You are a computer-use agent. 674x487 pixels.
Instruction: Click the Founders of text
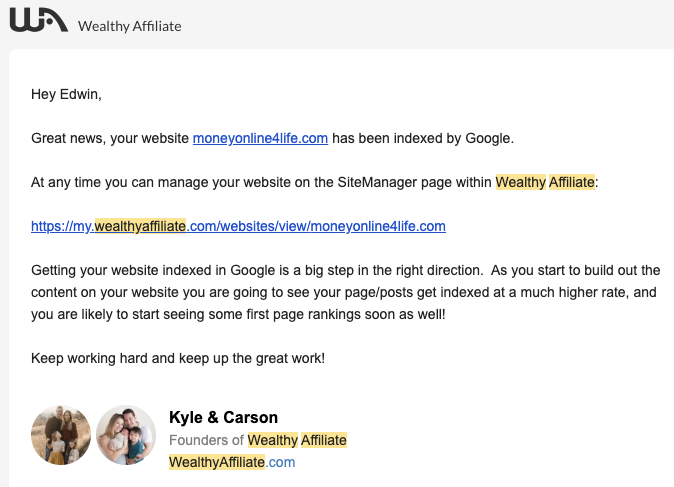206,440
